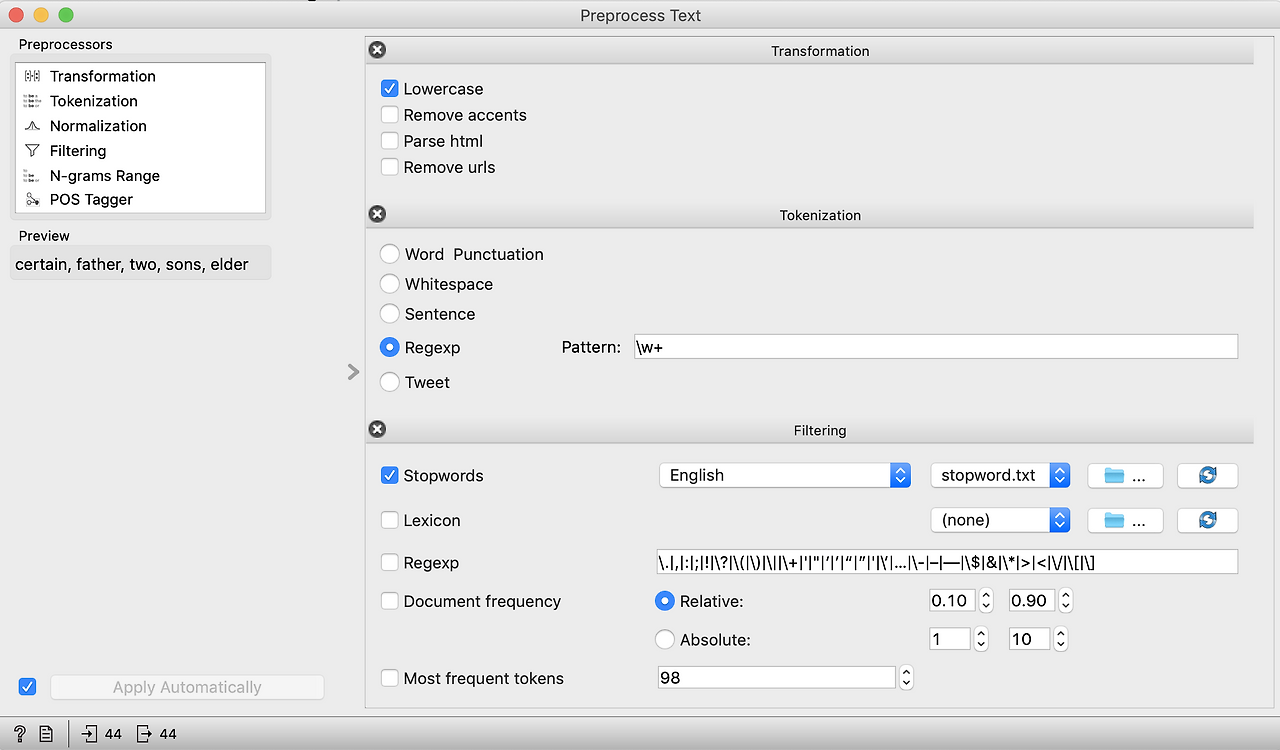Uncheck the Lowercase option
The height and width of the screenshot is (750, 1280).
(x=390, y=89)
